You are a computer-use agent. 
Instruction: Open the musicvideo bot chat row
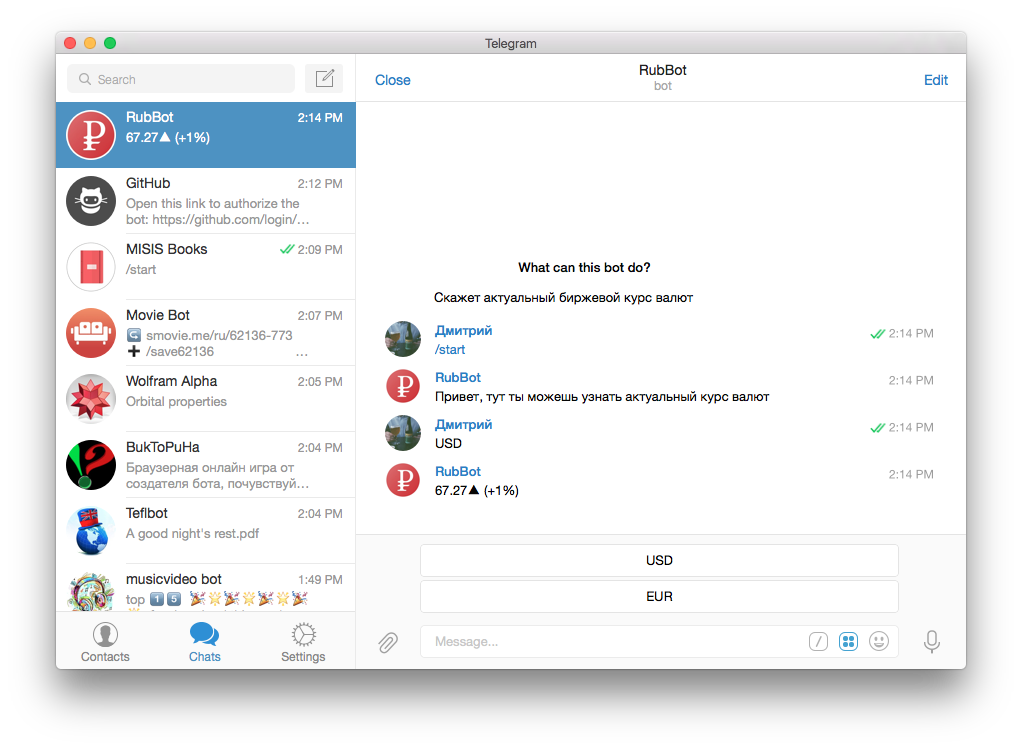206,587
